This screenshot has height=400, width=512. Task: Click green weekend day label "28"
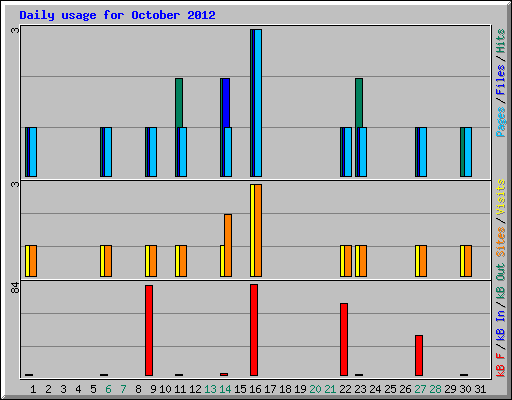[435, 389]
